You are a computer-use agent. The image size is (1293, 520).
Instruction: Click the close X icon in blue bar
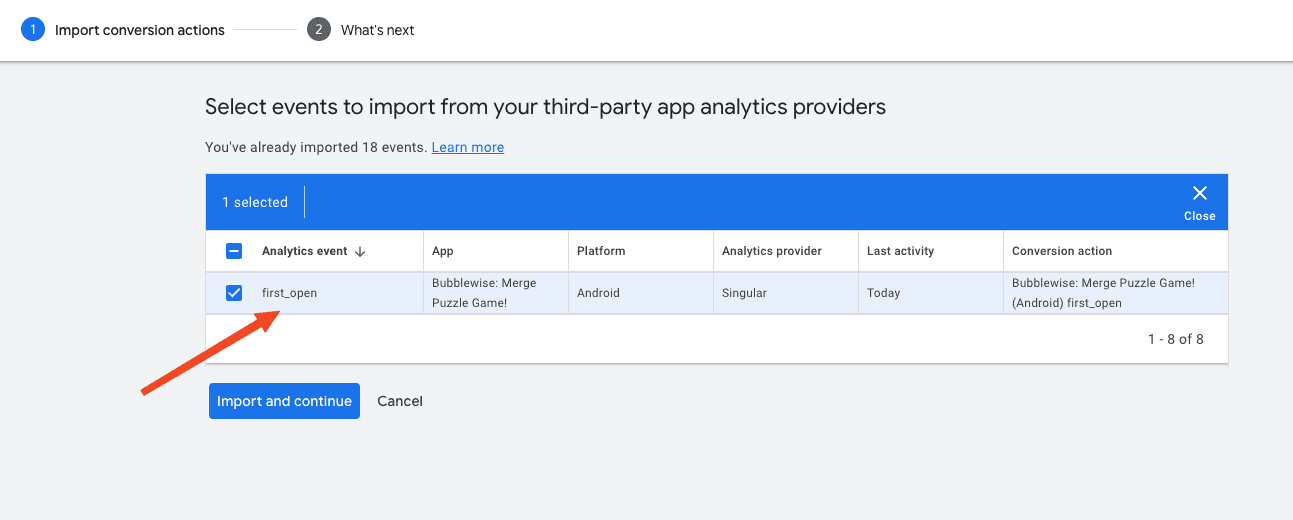coord(1199,194)
